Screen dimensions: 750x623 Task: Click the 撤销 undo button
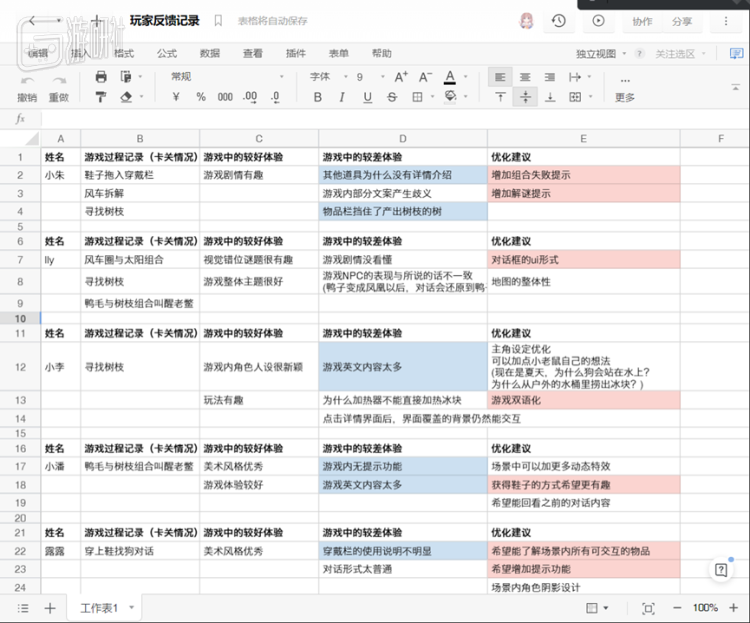click(27, 89)
